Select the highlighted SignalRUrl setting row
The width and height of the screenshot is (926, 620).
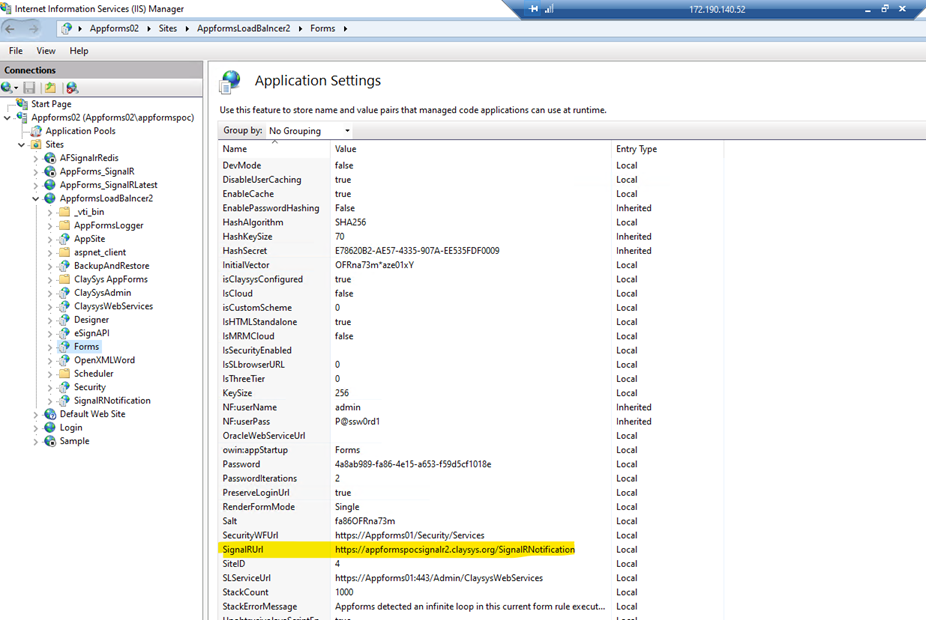pos(455,550)
